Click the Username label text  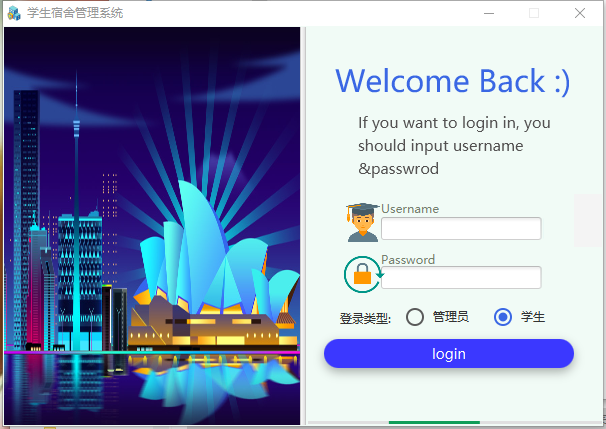click(410, 209)
